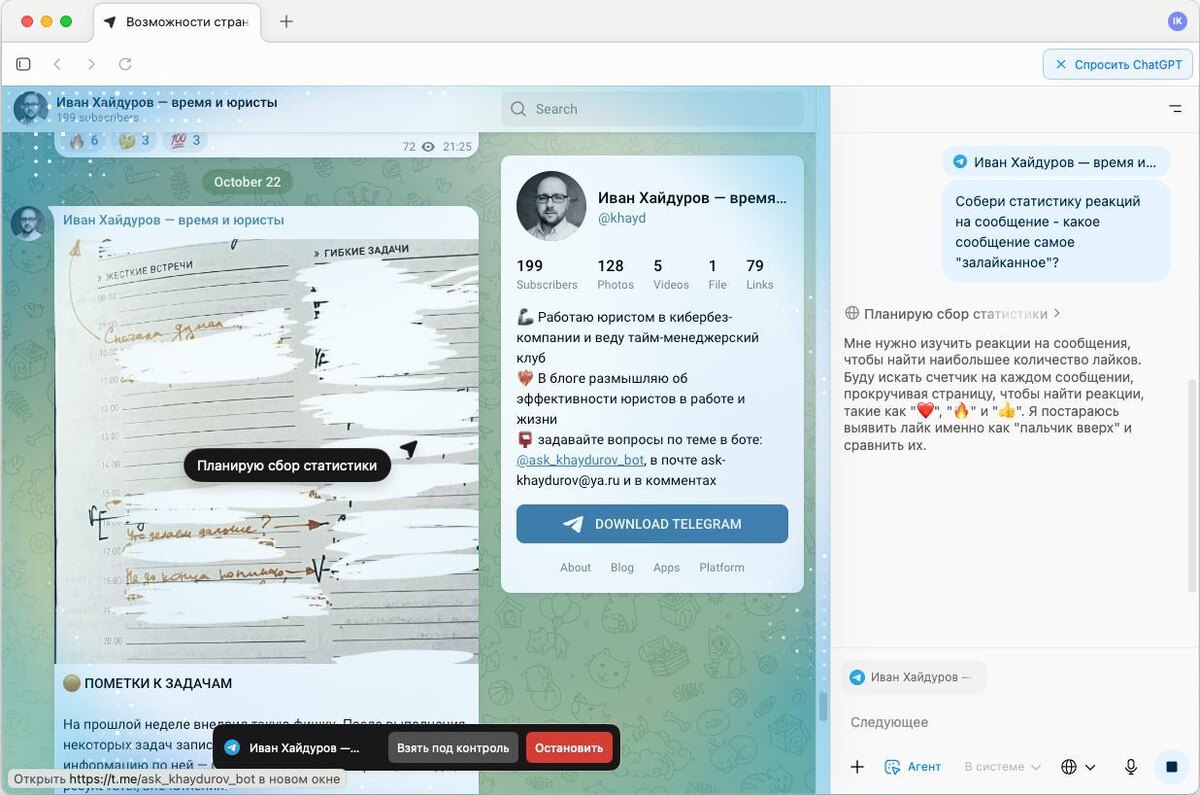Click the square stop generation button
This screenshot has width=1200, height=795.
pyautogui.click(x=1171, y=767)
